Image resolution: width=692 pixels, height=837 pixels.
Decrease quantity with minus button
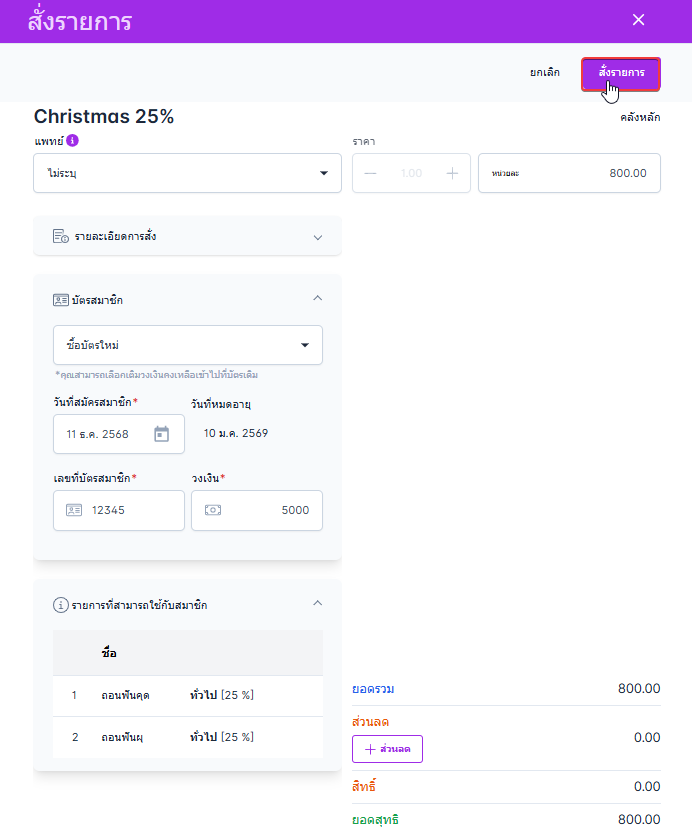371,173
